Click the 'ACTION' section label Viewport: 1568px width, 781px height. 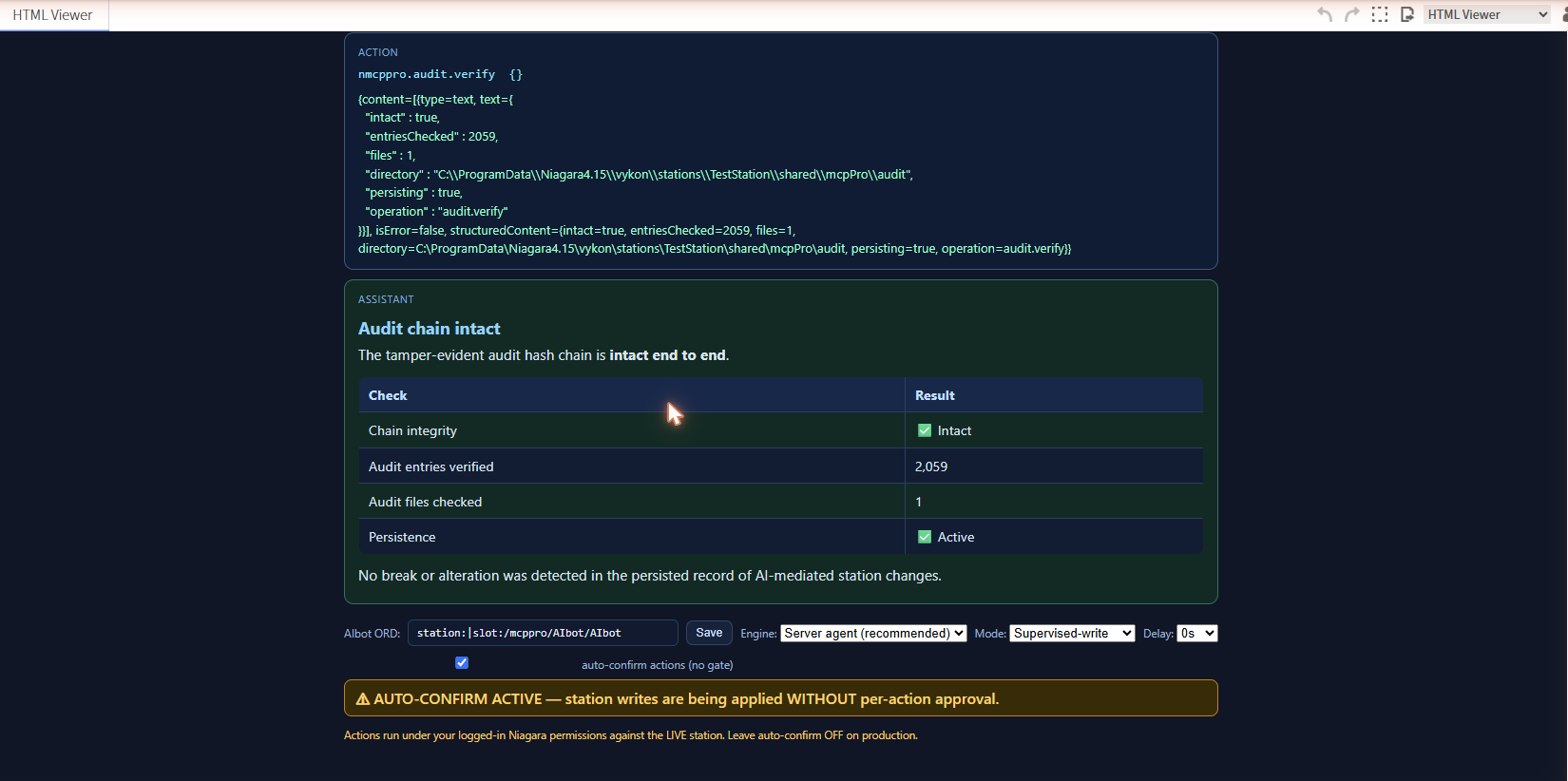pyautogui.click(x=378, y=52)
